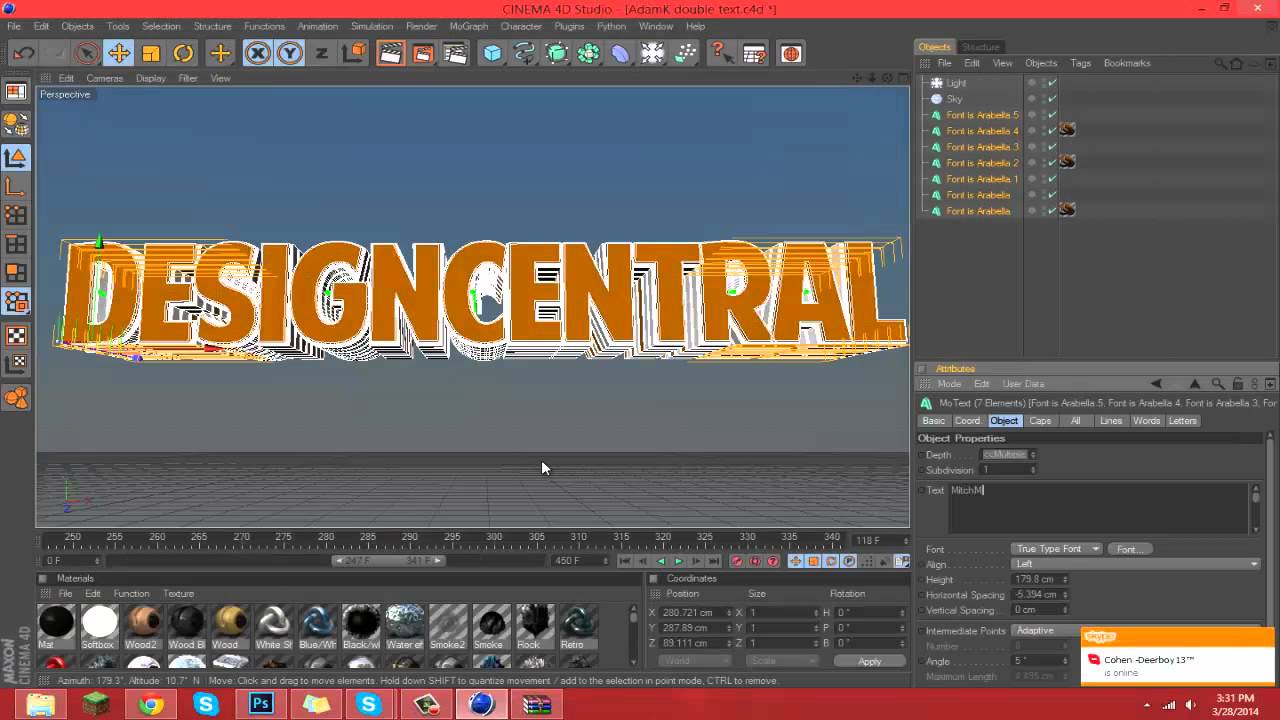The height and width of the screenshot is (720, 1280).
Task: Click the Font... button
Action: 1128,549
